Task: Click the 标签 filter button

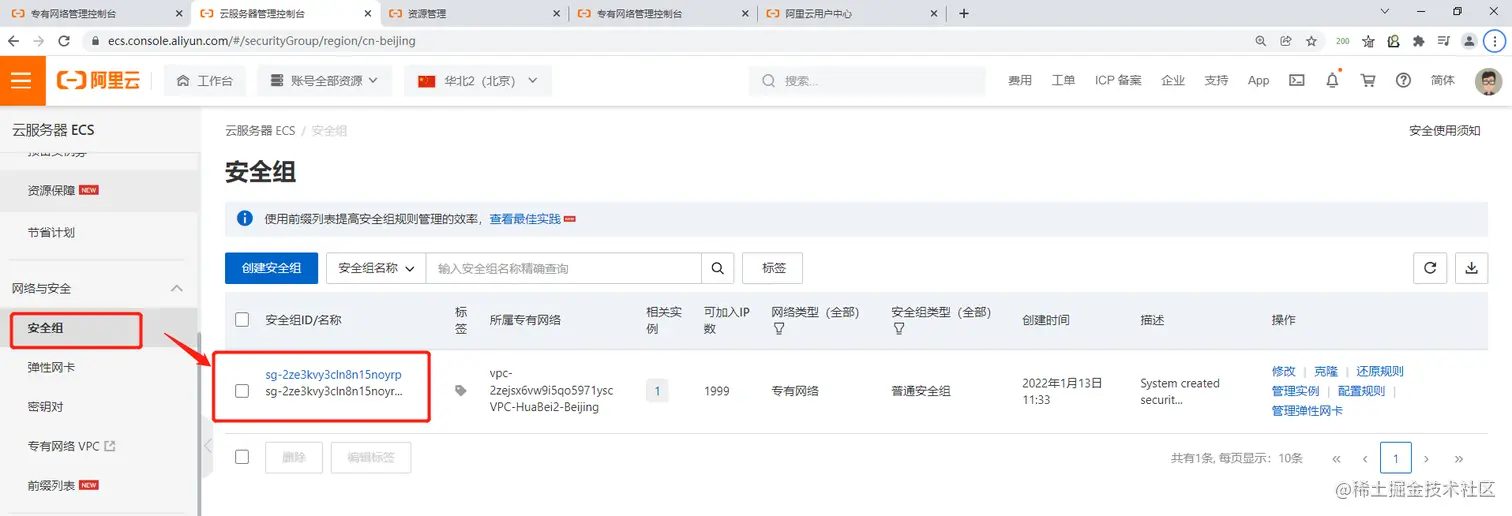Action: click(773, 268)
